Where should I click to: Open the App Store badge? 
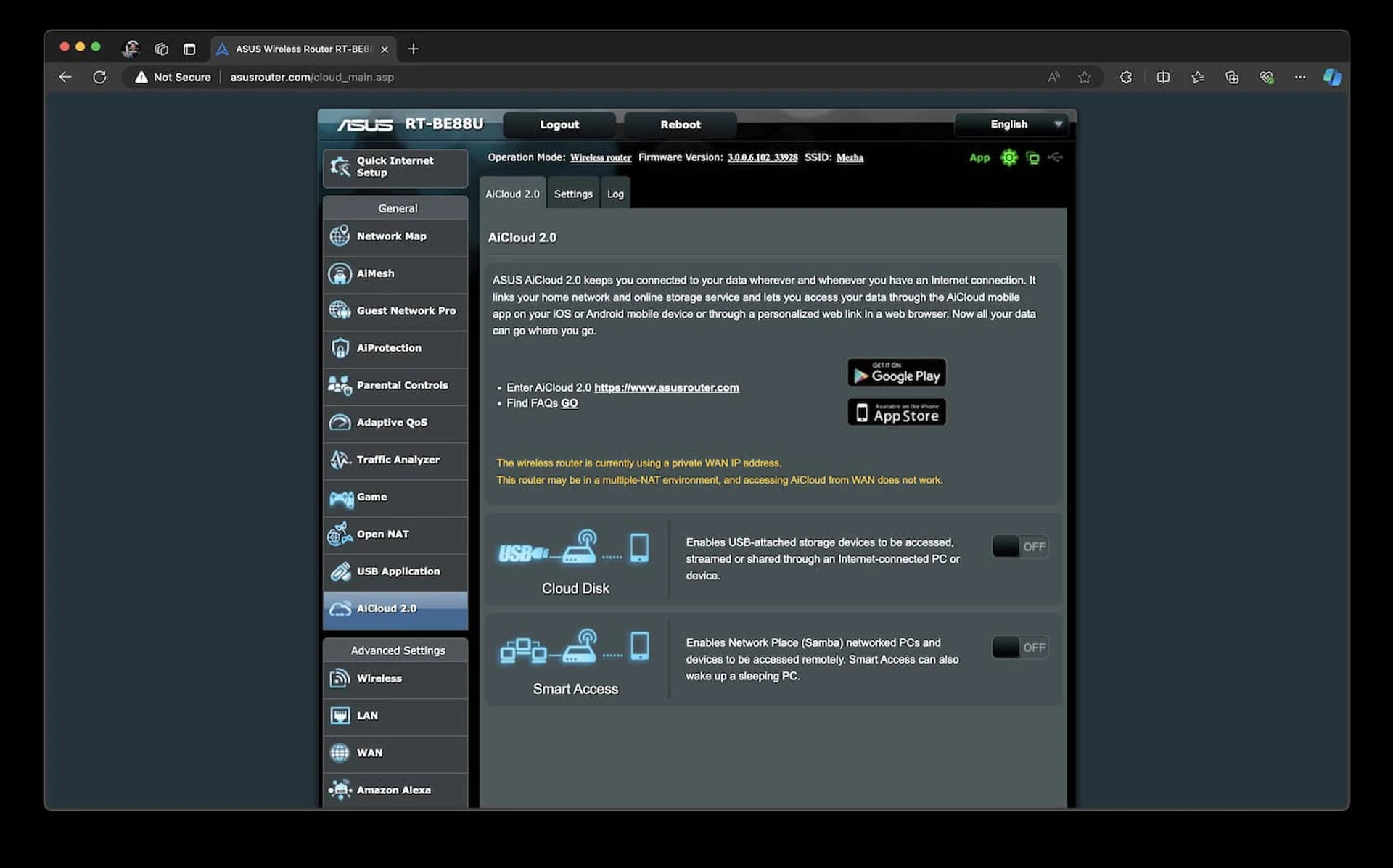(x=897, y=413)
